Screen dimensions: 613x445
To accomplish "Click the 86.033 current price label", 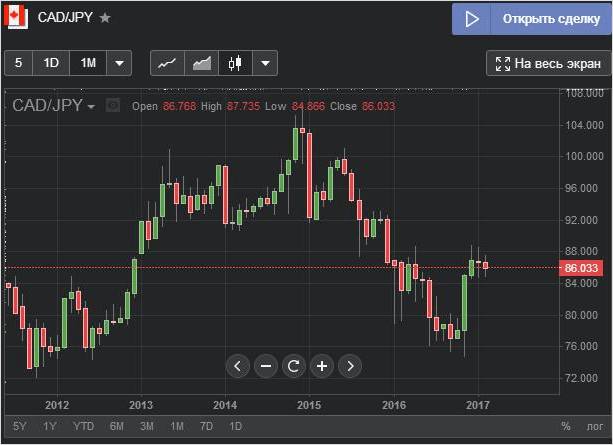I will pyautogui.click(x=581, y=268).
